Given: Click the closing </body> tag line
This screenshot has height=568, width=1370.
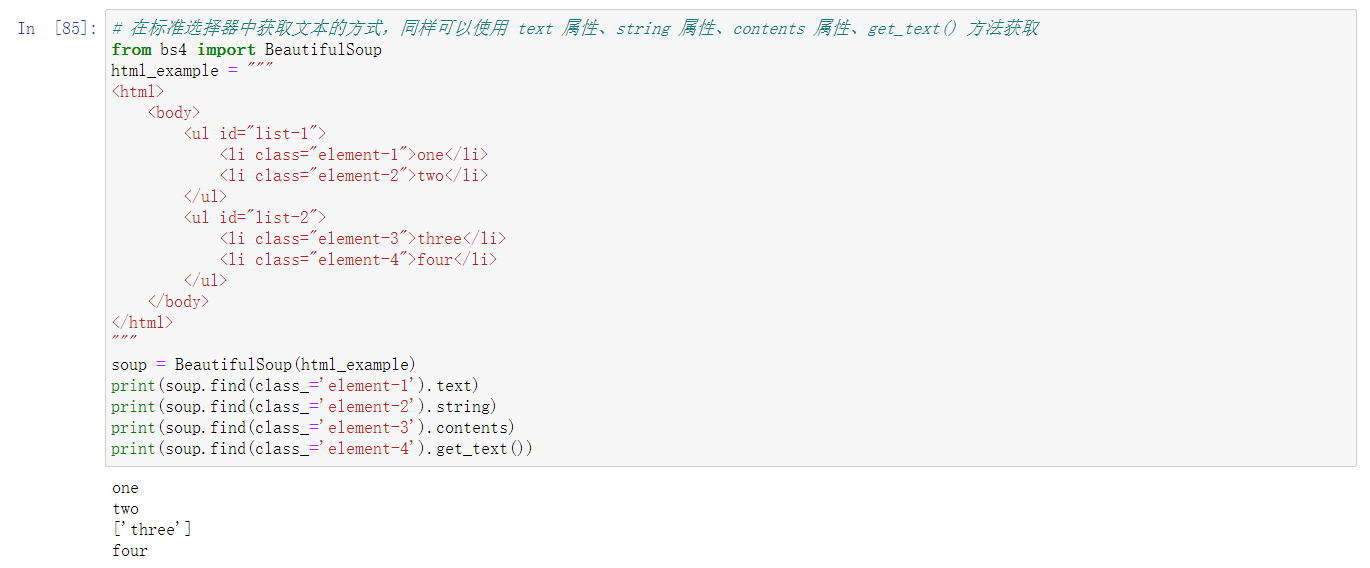Looking at the screenshot, I should tap(178, 301).
